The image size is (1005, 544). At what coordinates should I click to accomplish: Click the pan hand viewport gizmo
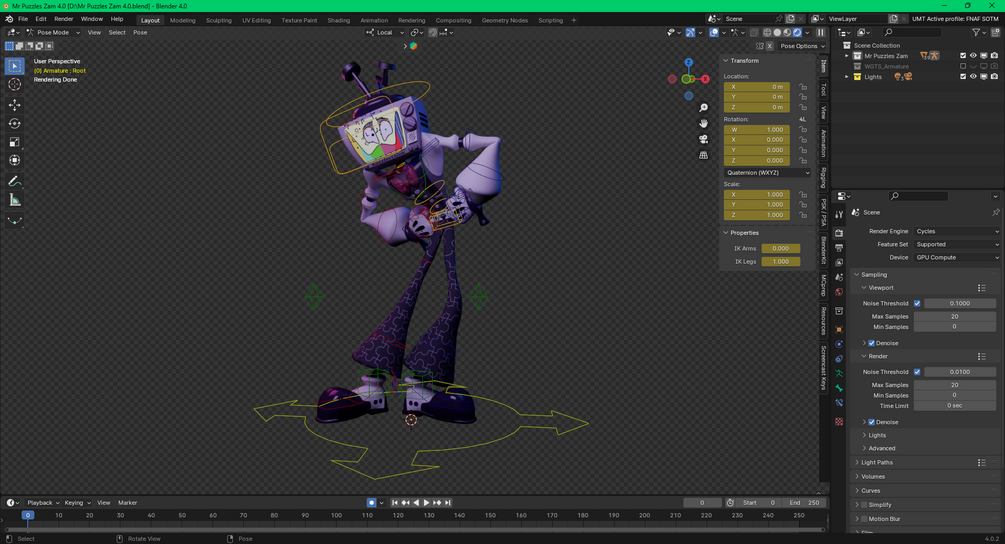coord(703,123)
